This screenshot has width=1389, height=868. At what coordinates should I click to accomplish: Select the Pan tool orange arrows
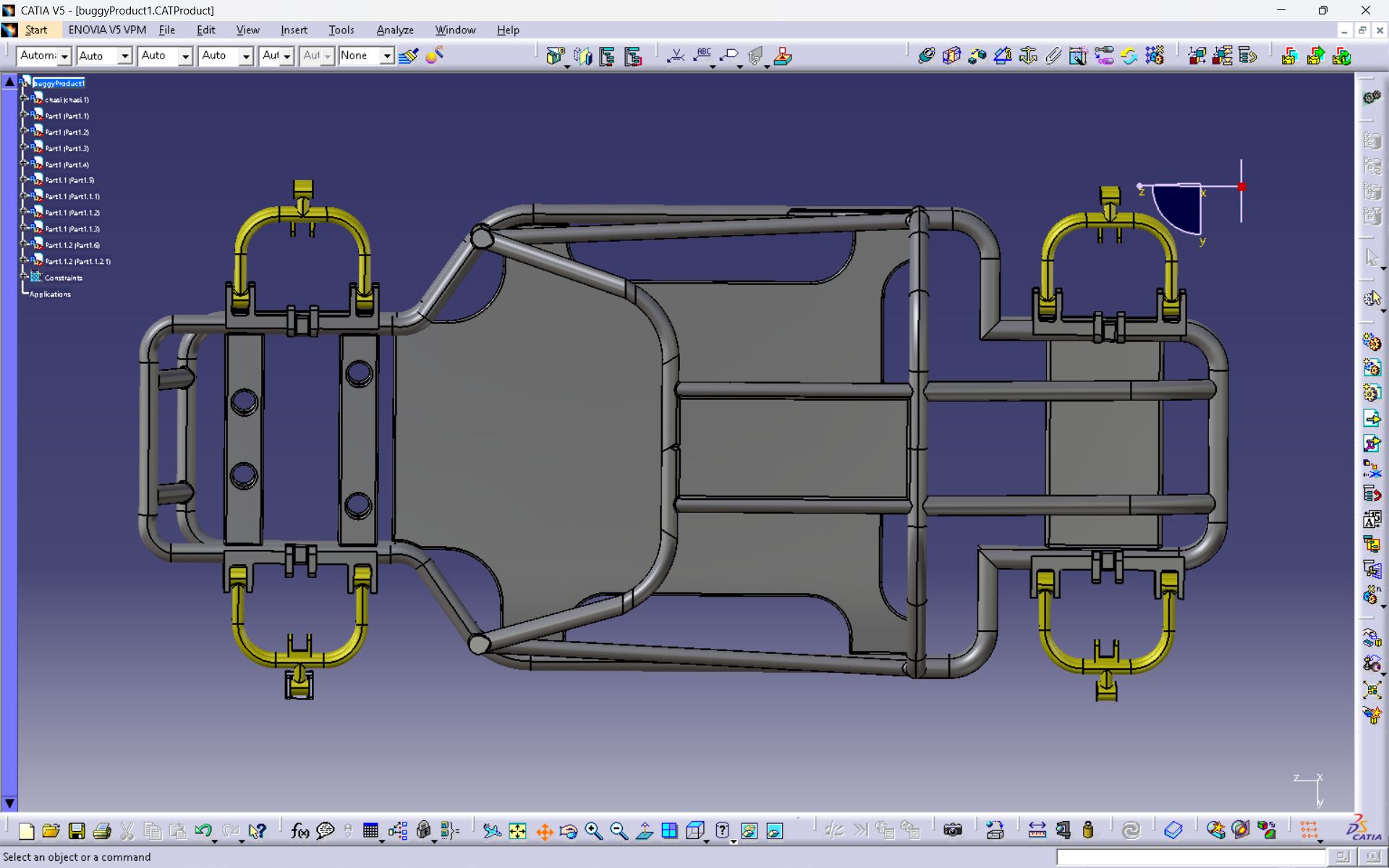click(544, 831)
